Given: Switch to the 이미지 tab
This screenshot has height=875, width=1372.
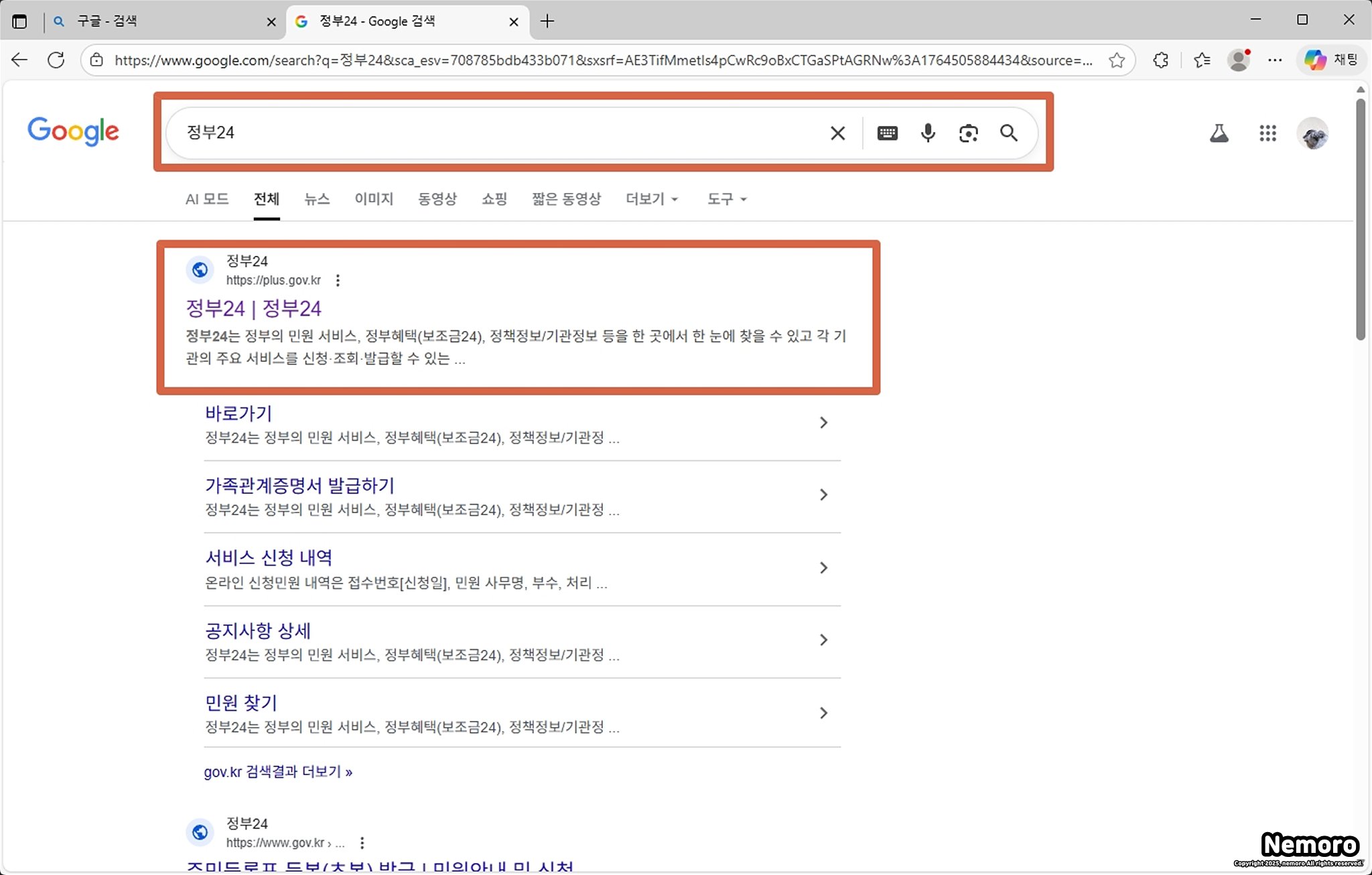Looking at the screenshot, I should [x=374, y=199].
